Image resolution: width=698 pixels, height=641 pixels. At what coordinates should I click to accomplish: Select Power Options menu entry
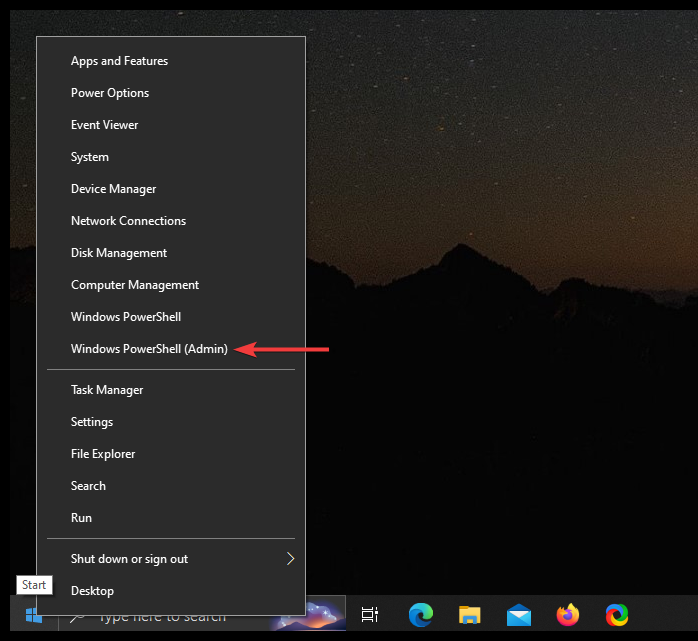tap(171, 93)
